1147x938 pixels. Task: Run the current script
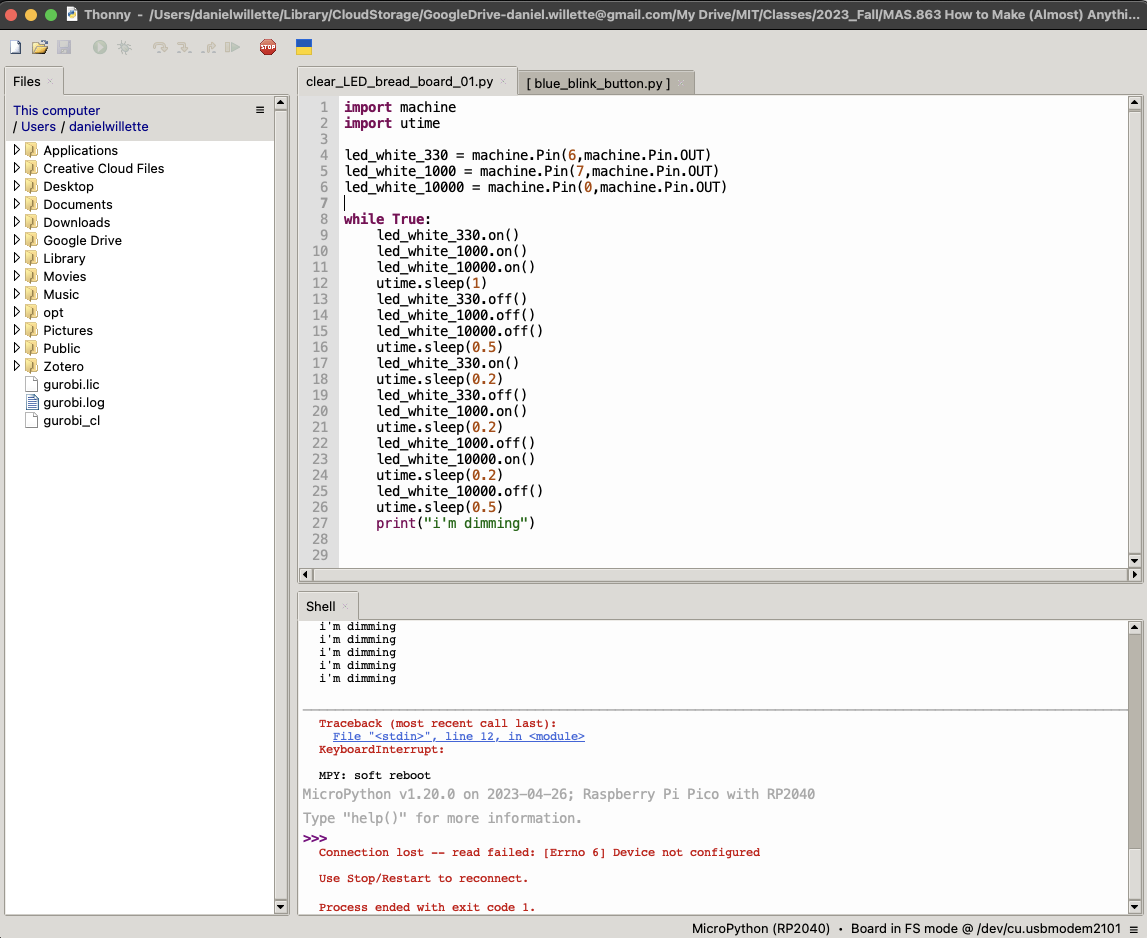(100, 47)
